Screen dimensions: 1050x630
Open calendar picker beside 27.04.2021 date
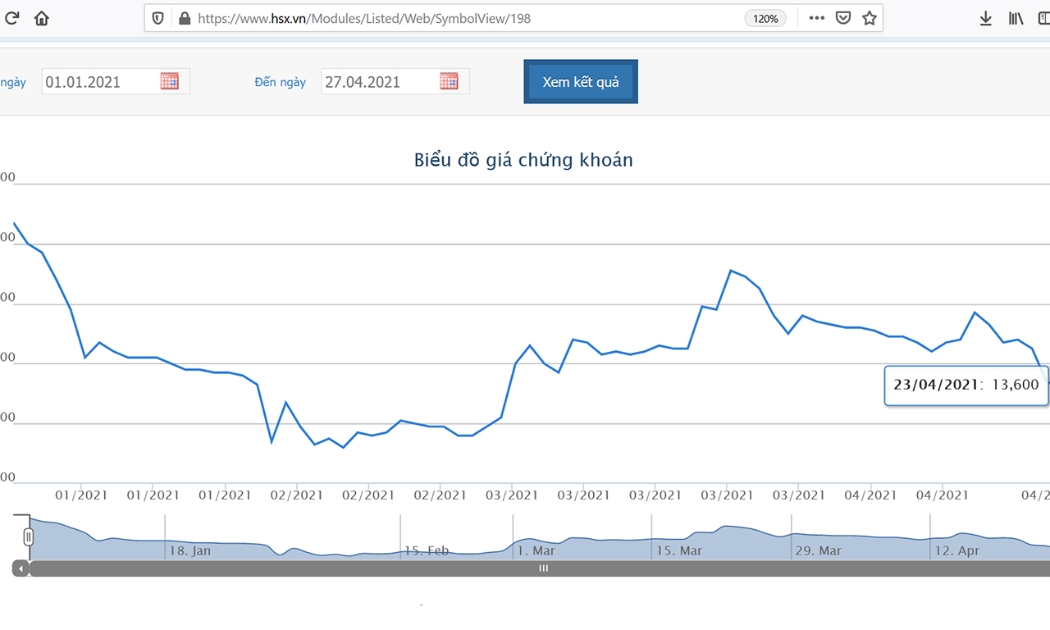tap(449, 81)
